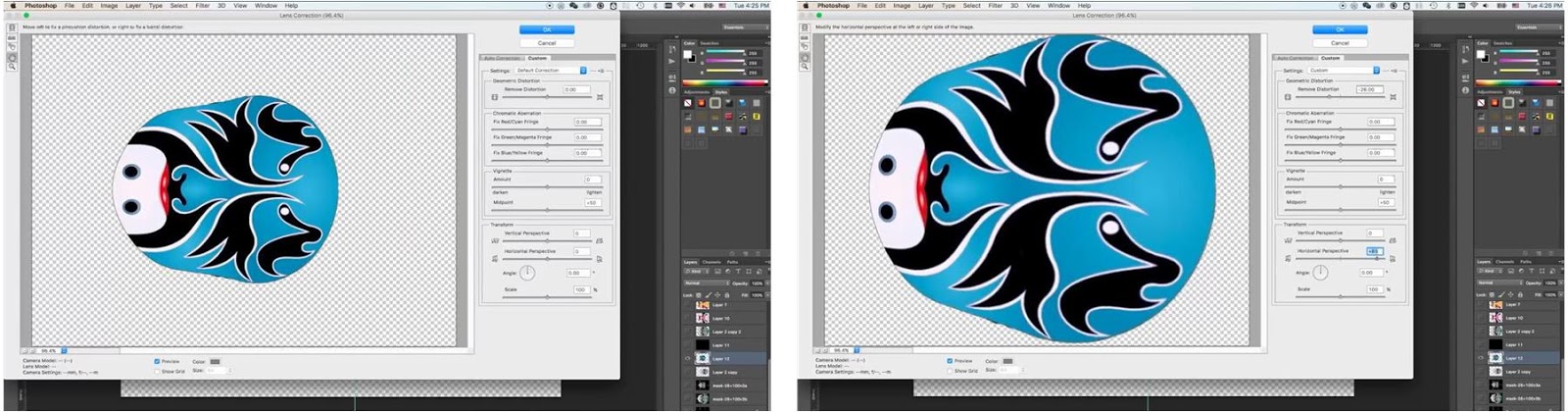1568x412 pixels.
Task: Apply first Styles panel preset, left screenshot
Action: point(687,102)
